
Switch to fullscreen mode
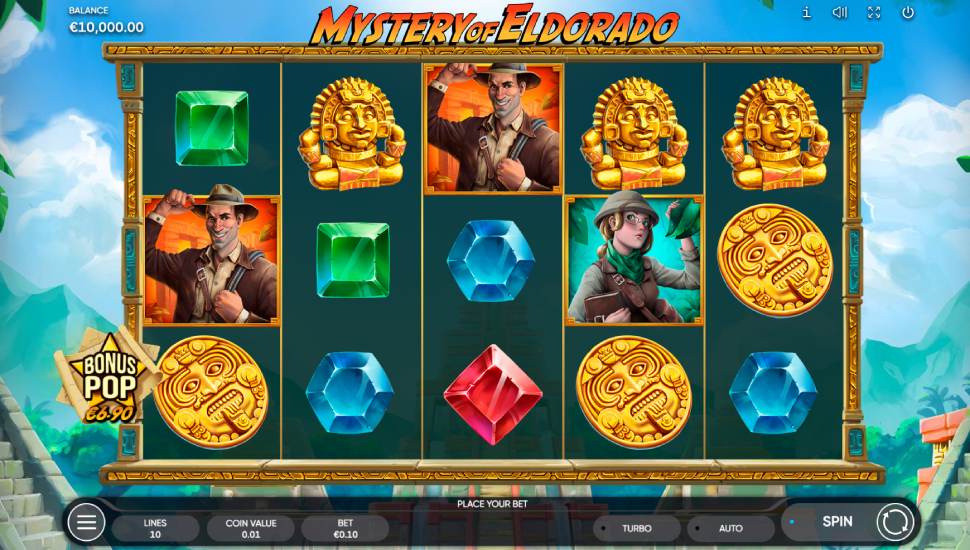873,12
